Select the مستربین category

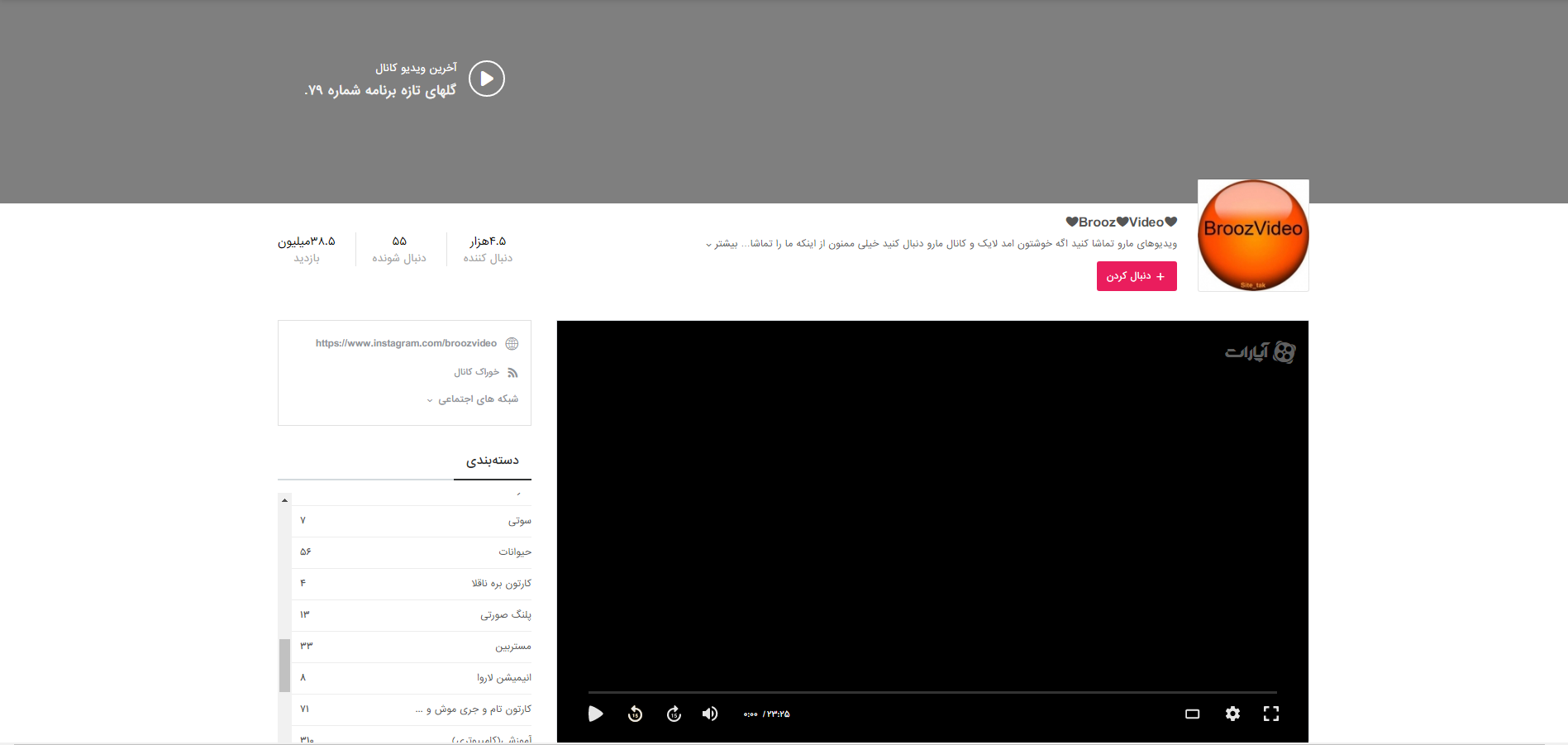[x=512, y=647]
